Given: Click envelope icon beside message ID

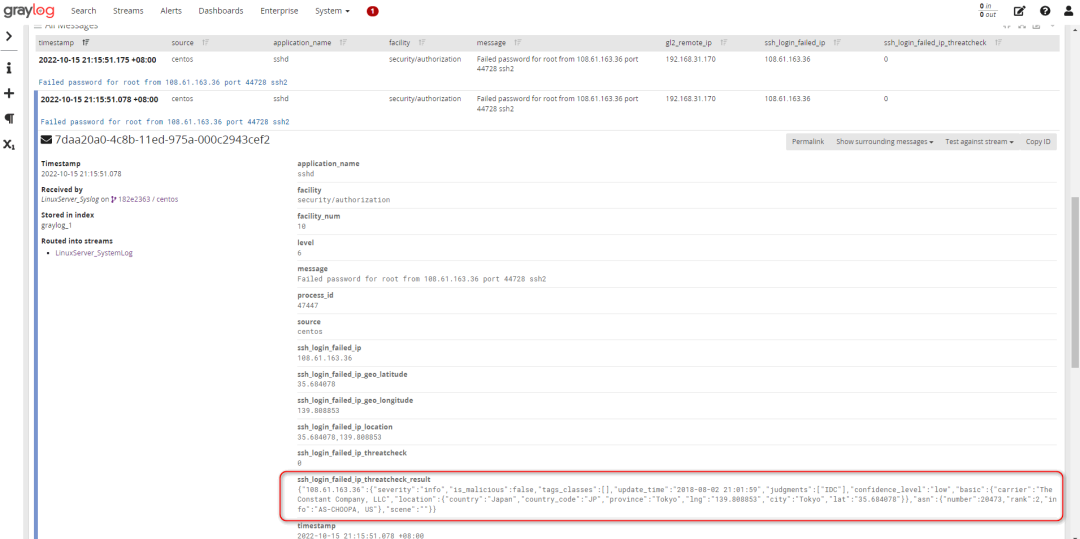Looking at the screenshot, I should pos(46,140).
